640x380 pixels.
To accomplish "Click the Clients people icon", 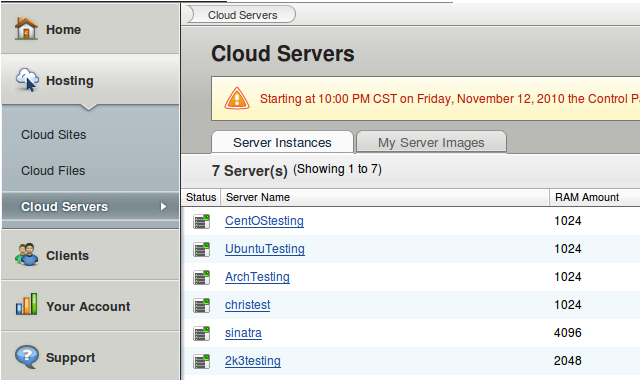I will 27,255.
